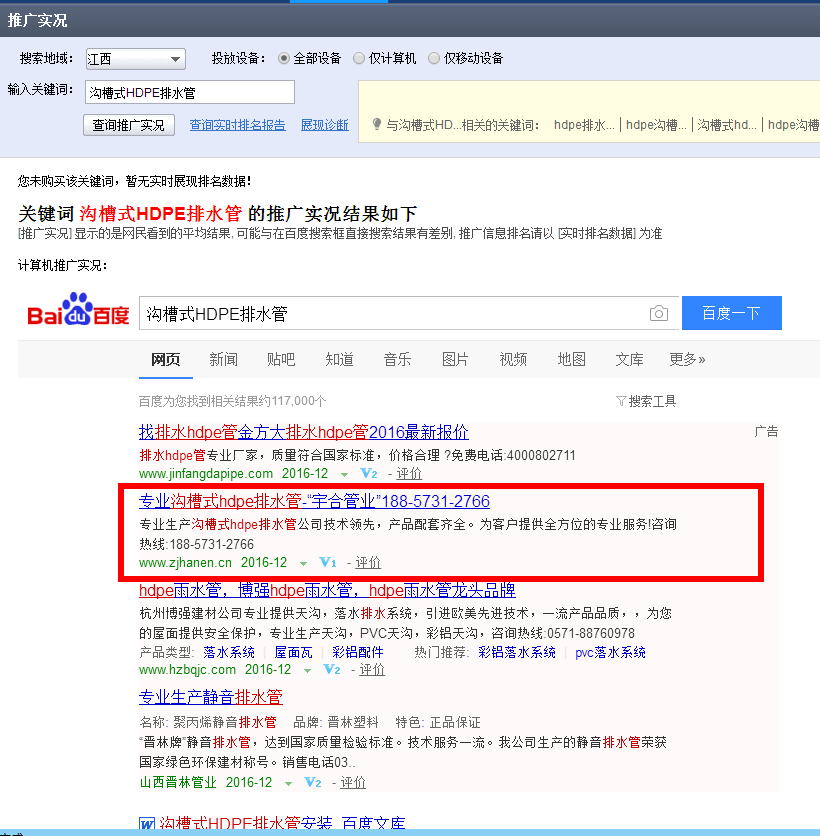Click the 山西晋林管业 source text

click(x=178, y=783)
